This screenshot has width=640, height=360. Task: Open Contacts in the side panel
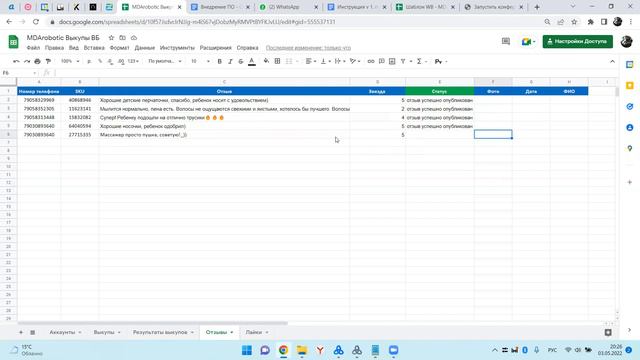629,128
